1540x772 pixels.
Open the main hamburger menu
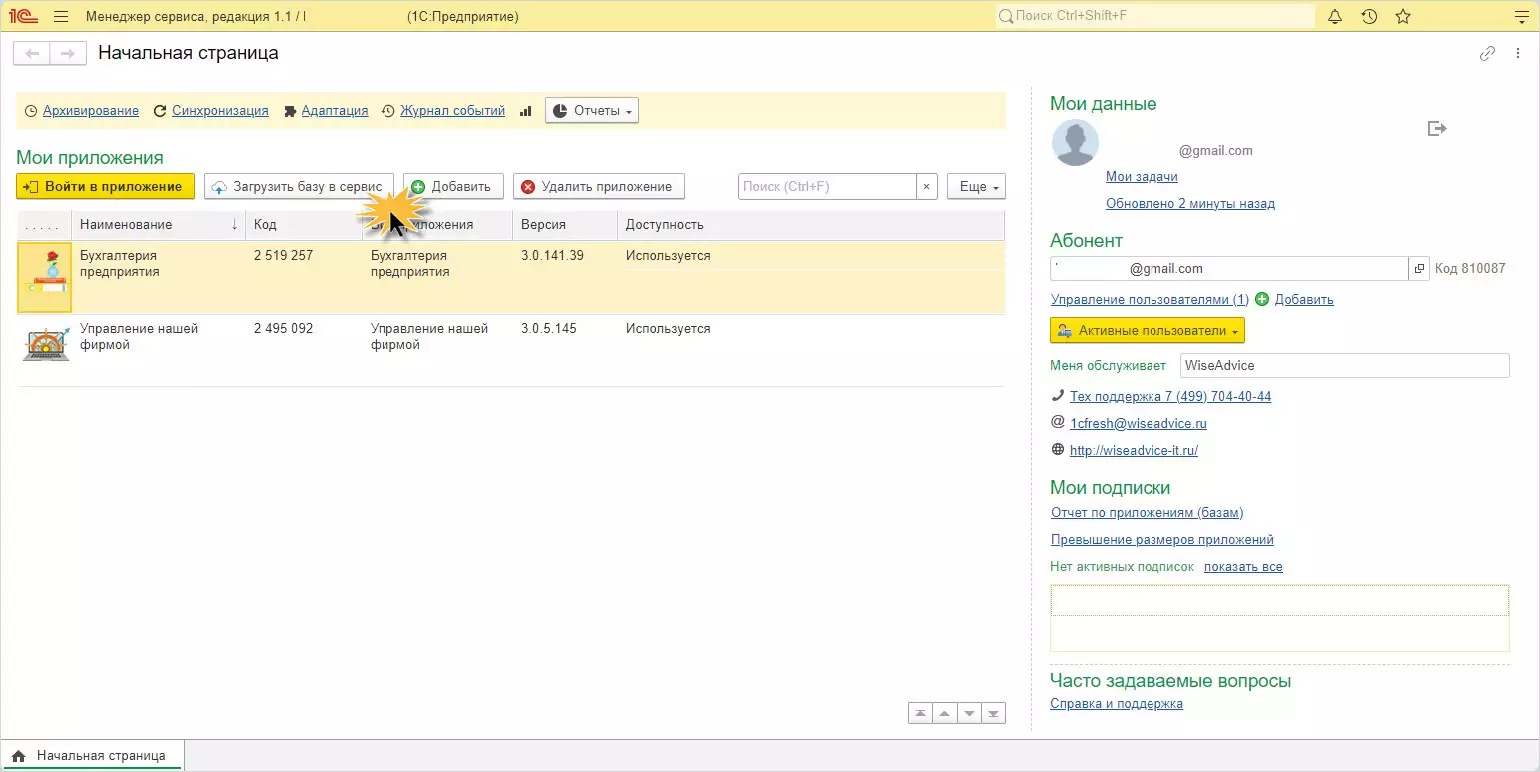pos(61,17)
